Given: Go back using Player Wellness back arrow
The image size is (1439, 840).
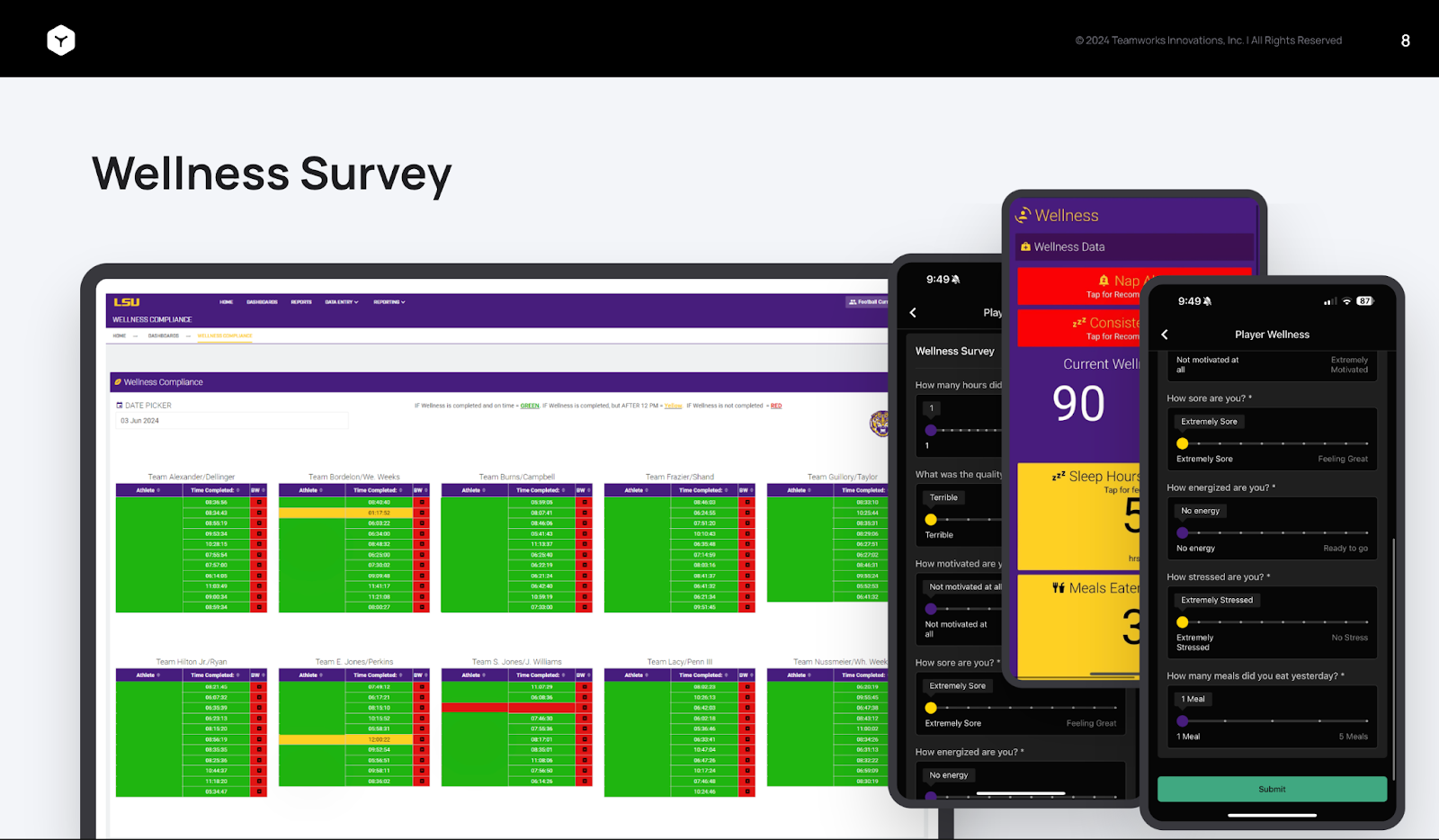Looking at the screenshot, I should coord(1165,335).
